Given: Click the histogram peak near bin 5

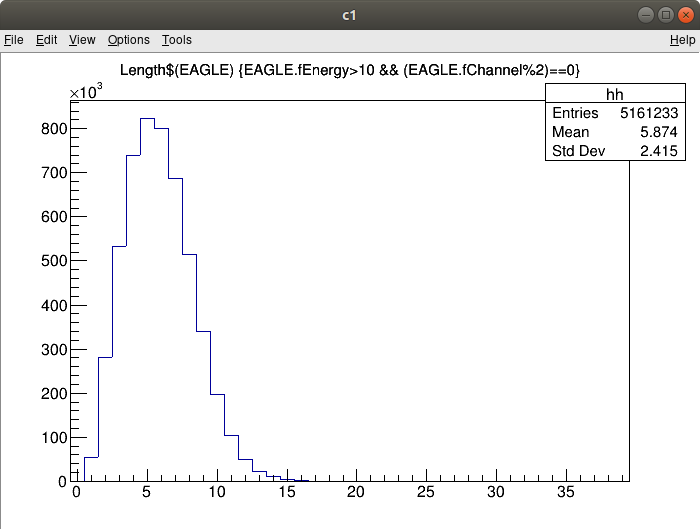Looking at the screenshot, I should [147, 119].
